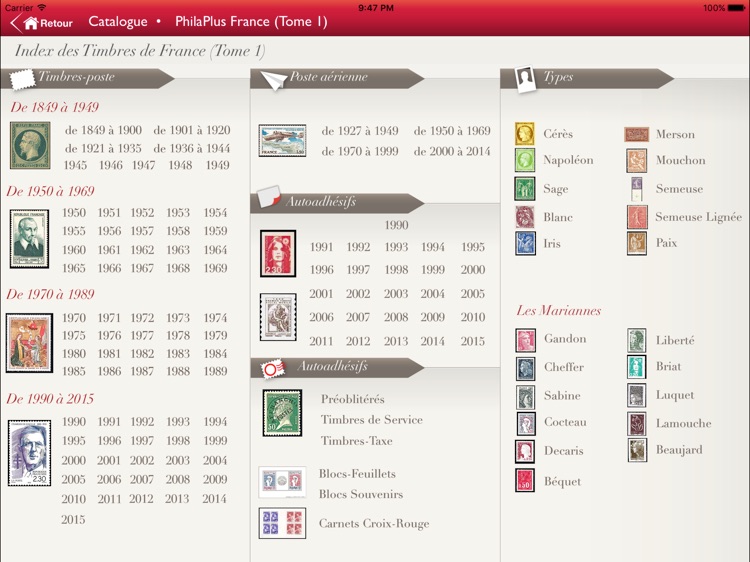Image resolution: width=750 pixels, height=562 pixels.
Task: Select the Cheffer Marianne stamp icon
Action: tap(525, 369)
